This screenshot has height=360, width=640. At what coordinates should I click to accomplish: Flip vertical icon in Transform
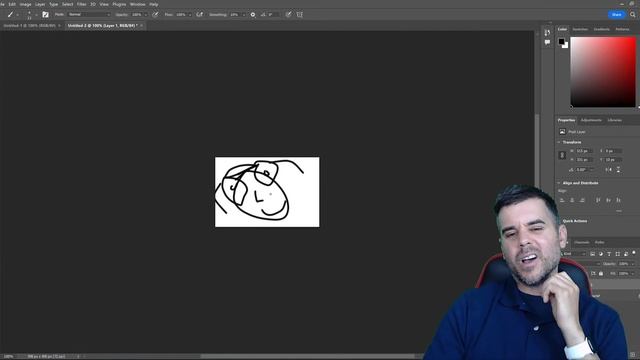618,169
